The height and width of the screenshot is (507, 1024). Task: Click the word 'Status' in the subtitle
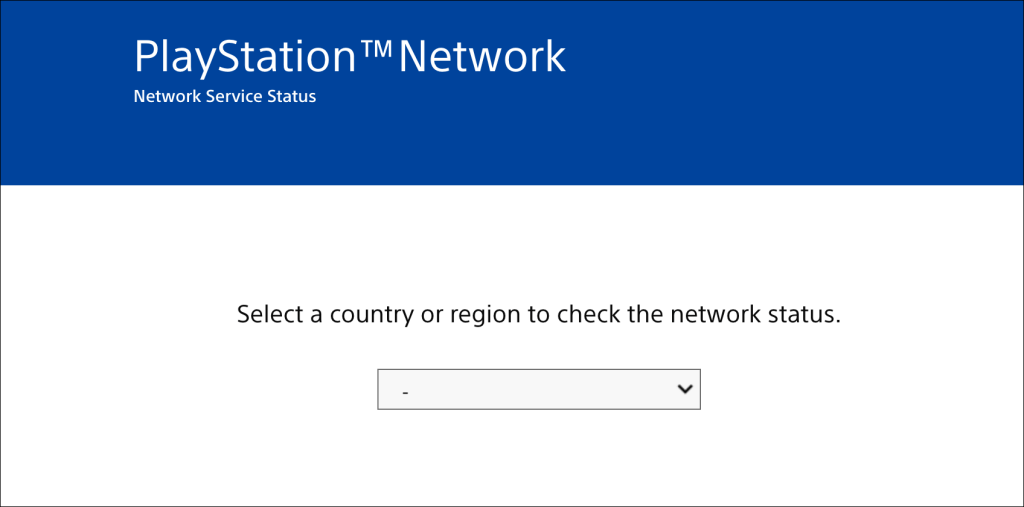point(293,97)
